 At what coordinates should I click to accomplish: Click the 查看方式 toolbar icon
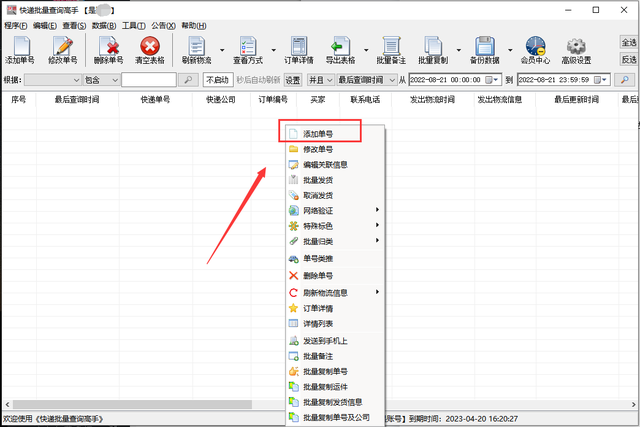248,50
